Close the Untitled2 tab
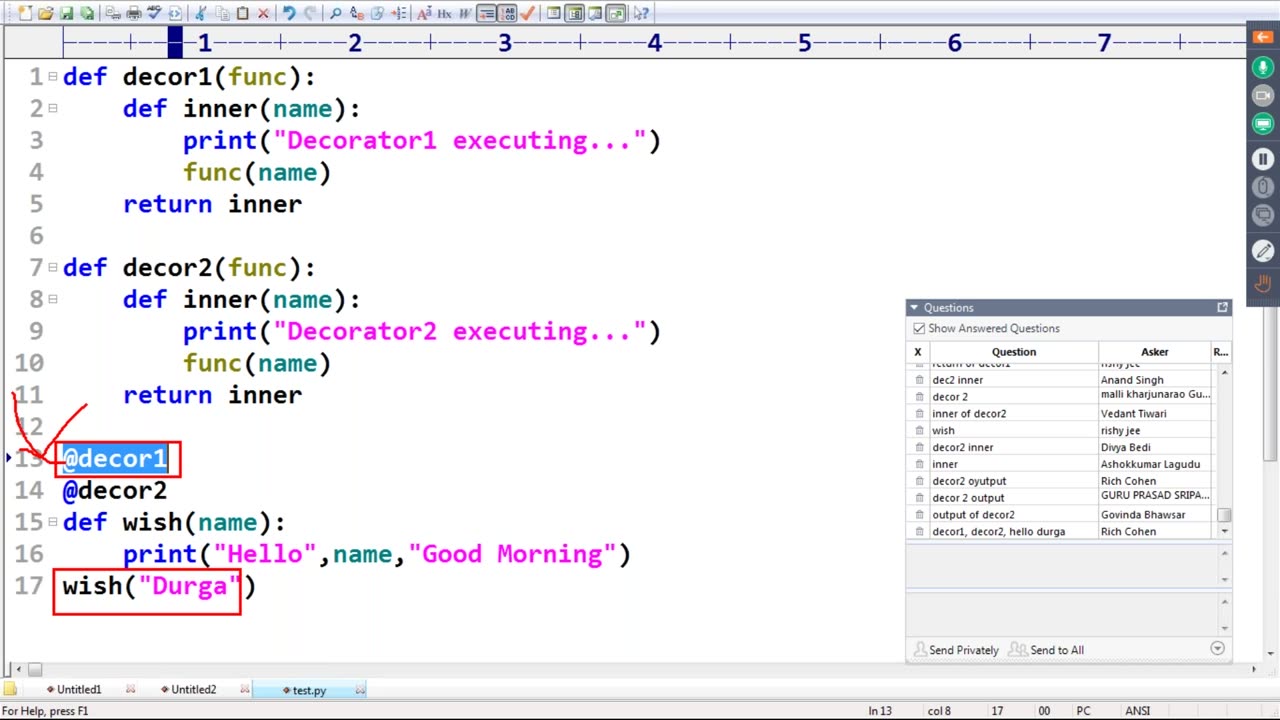Viewport: 1280px width, 720px height. pos(244,690)
